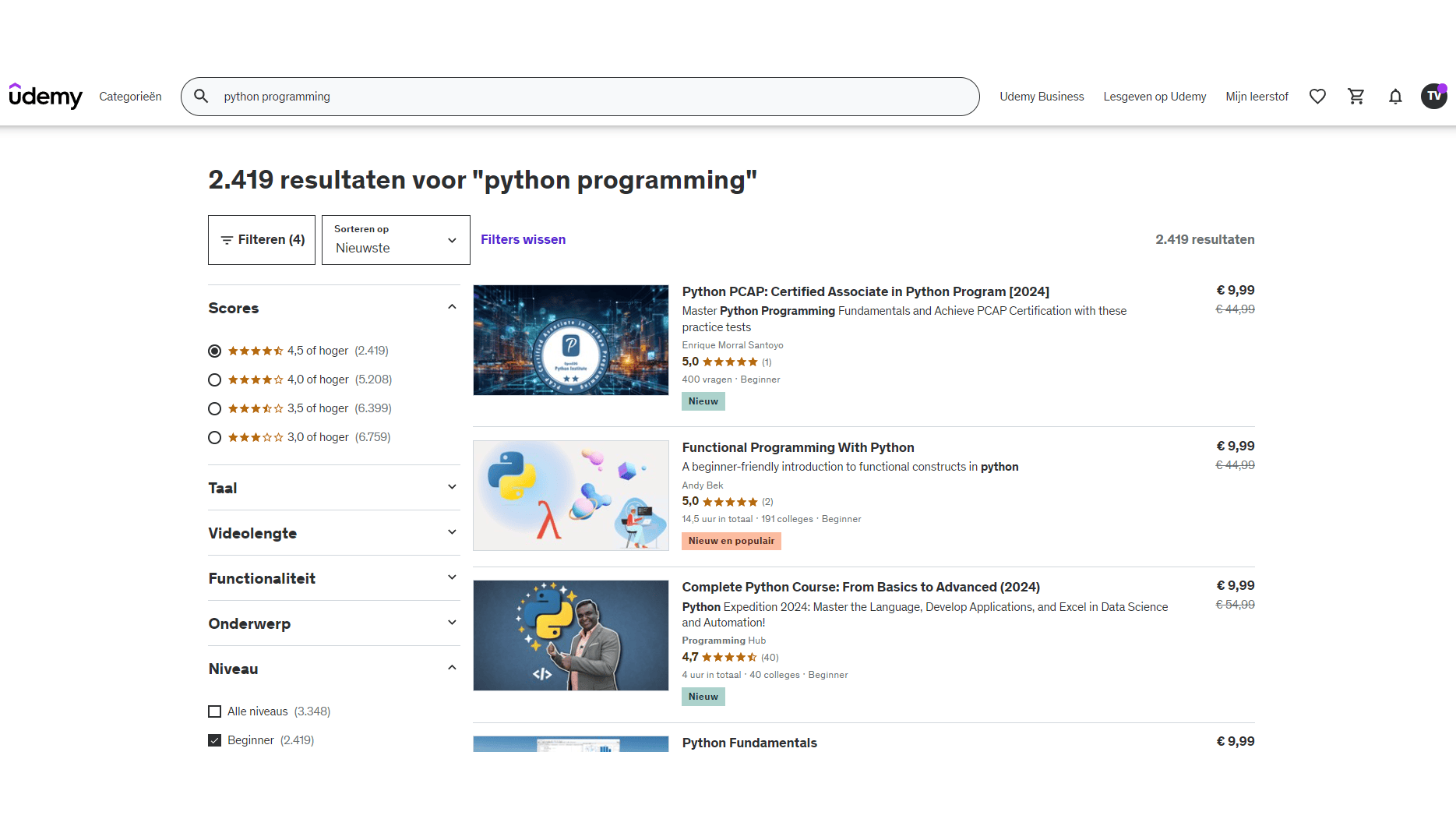
Task: Open the Functional Programming With Python course
Action: [x=797, y=447]
